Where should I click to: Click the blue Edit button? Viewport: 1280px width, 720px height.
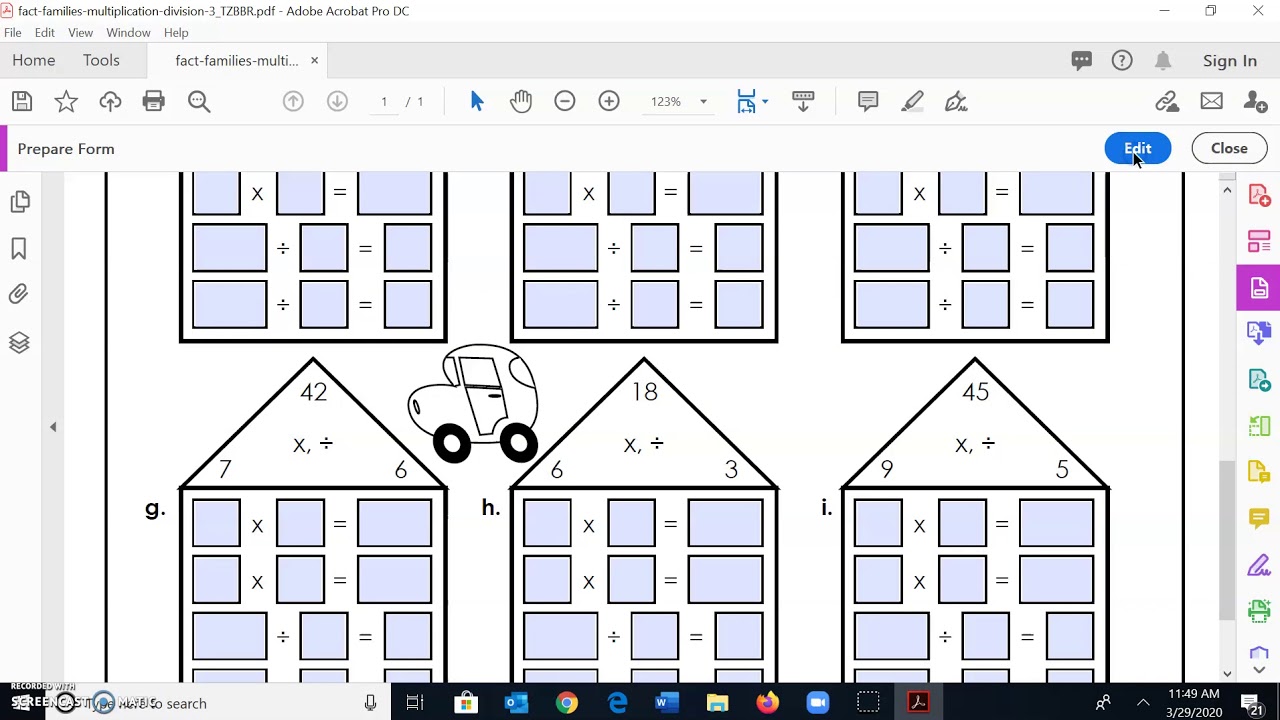1137,148
